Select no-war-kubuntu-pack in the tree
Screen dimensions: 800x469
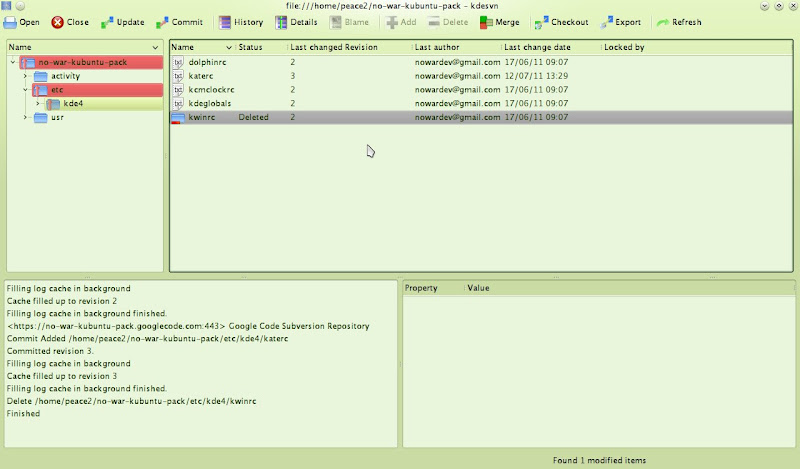point(83,62)
